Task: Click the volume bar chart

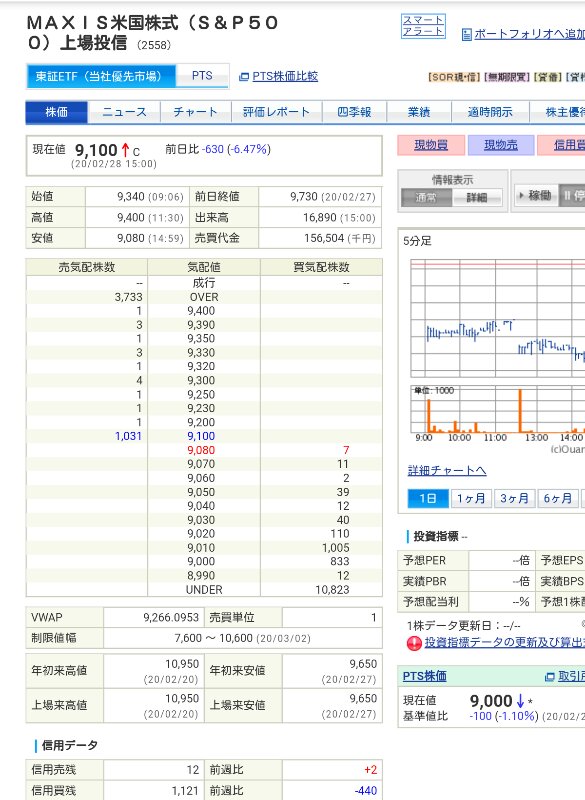Action: click(x=498, y=409)
